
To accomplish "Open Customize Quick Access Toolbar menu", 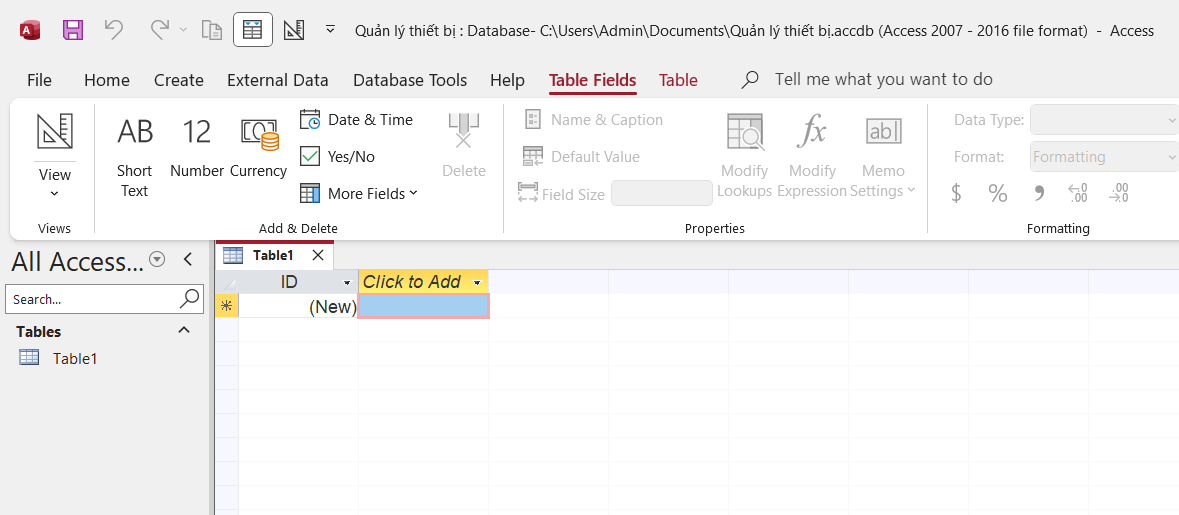I will tap(329, 30).
